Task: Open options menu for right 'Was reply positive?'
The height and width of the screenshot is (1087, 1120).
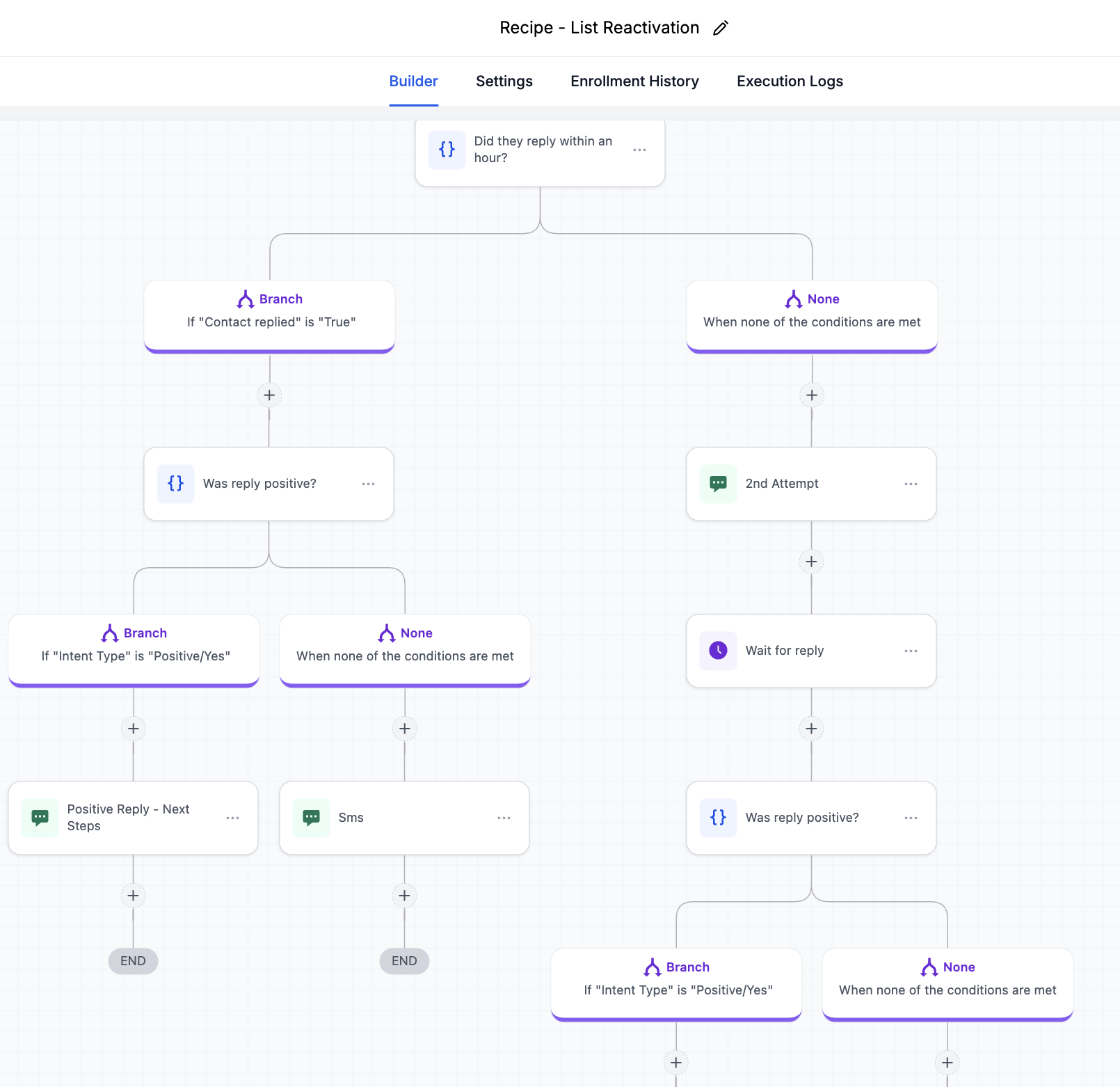Action: point(911,818)
